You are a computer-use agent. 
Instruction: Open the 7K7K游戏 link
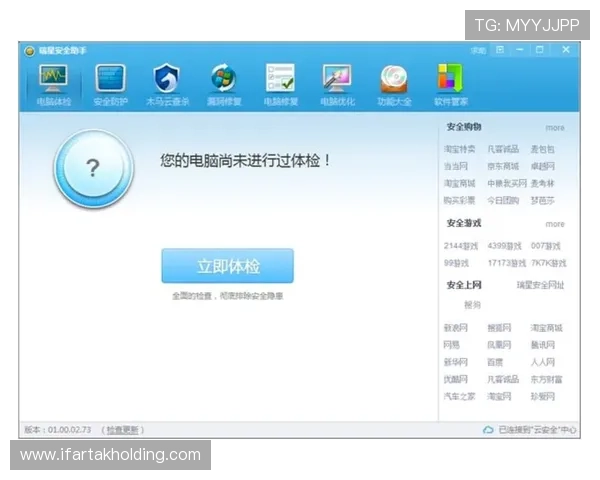point(549,263)
